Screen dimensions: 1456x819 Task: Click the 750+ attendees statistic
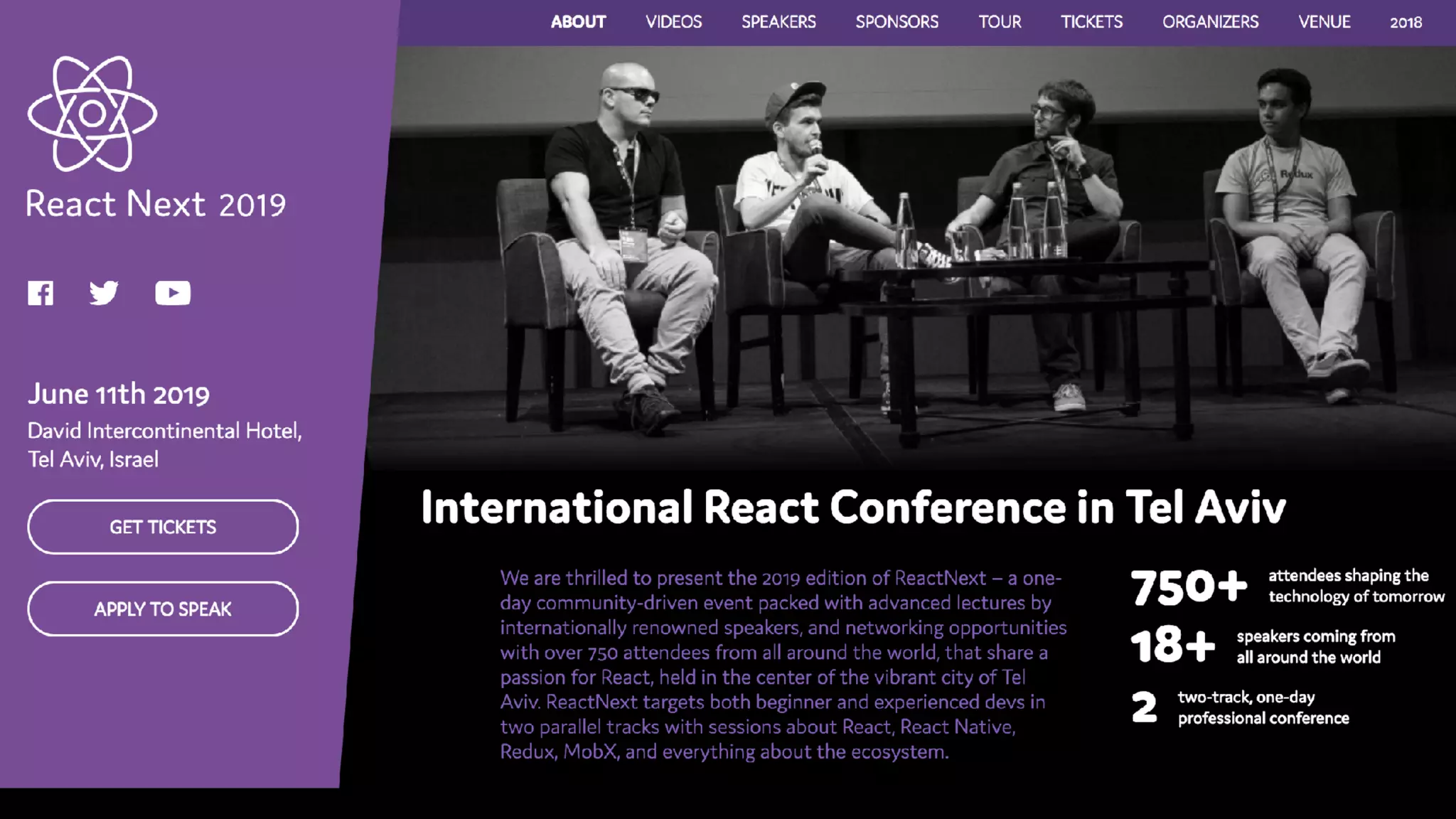[x=1189, y=587]
